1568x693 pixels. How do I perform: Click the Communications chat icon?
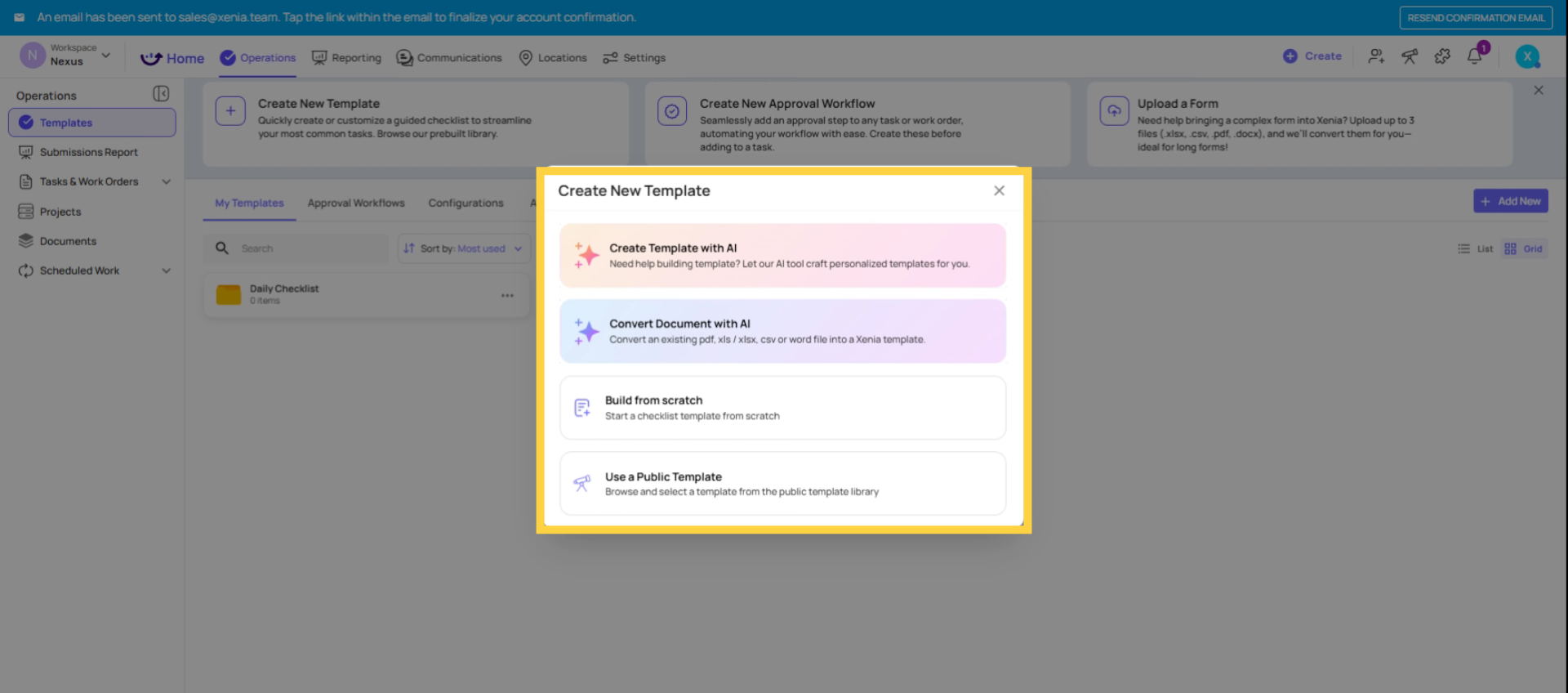404,58
